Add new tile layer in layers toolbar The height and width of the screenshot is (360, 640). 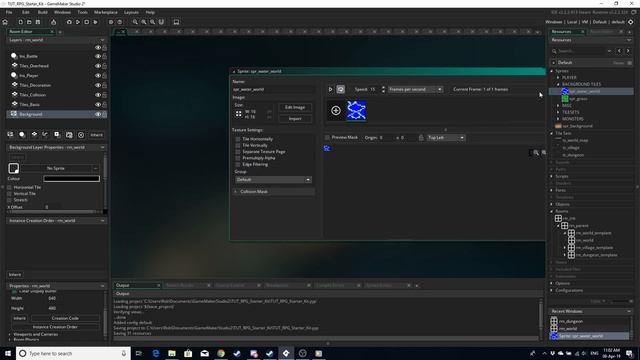(x=34, y=135)
